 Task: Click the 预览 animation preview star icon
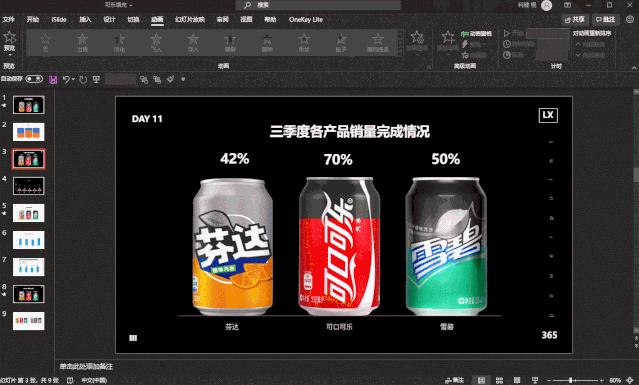[x=9, y=37]
